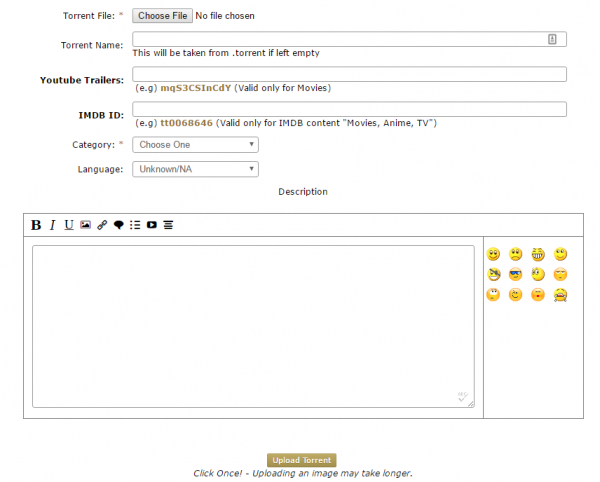Insert the sad frowning emoticon
Image resolution: width=600 pixels, height=482 pixels.
(516, 254)
